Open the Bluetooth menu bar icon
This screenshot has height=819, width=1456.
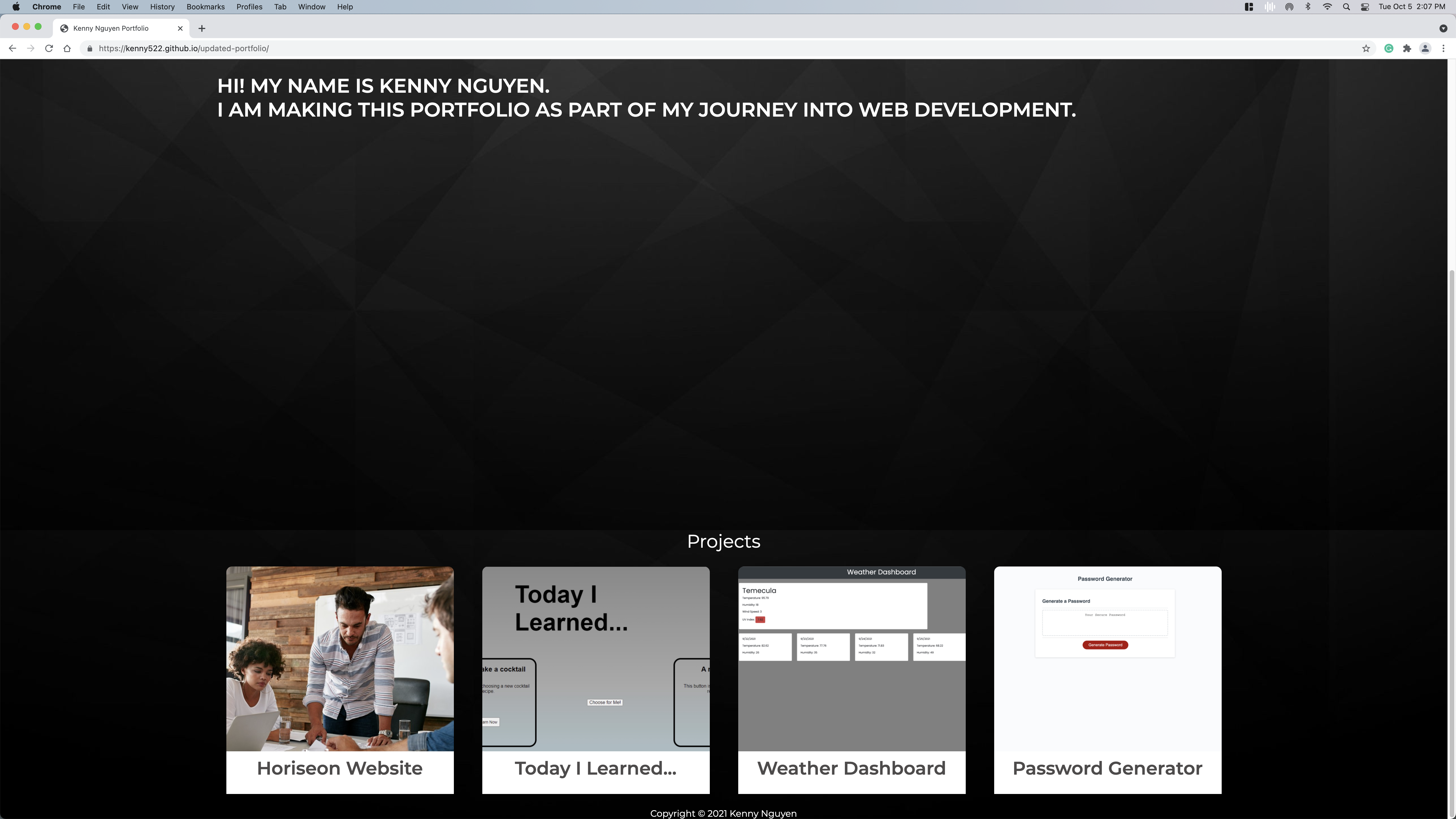click(x=1308, y=7)
